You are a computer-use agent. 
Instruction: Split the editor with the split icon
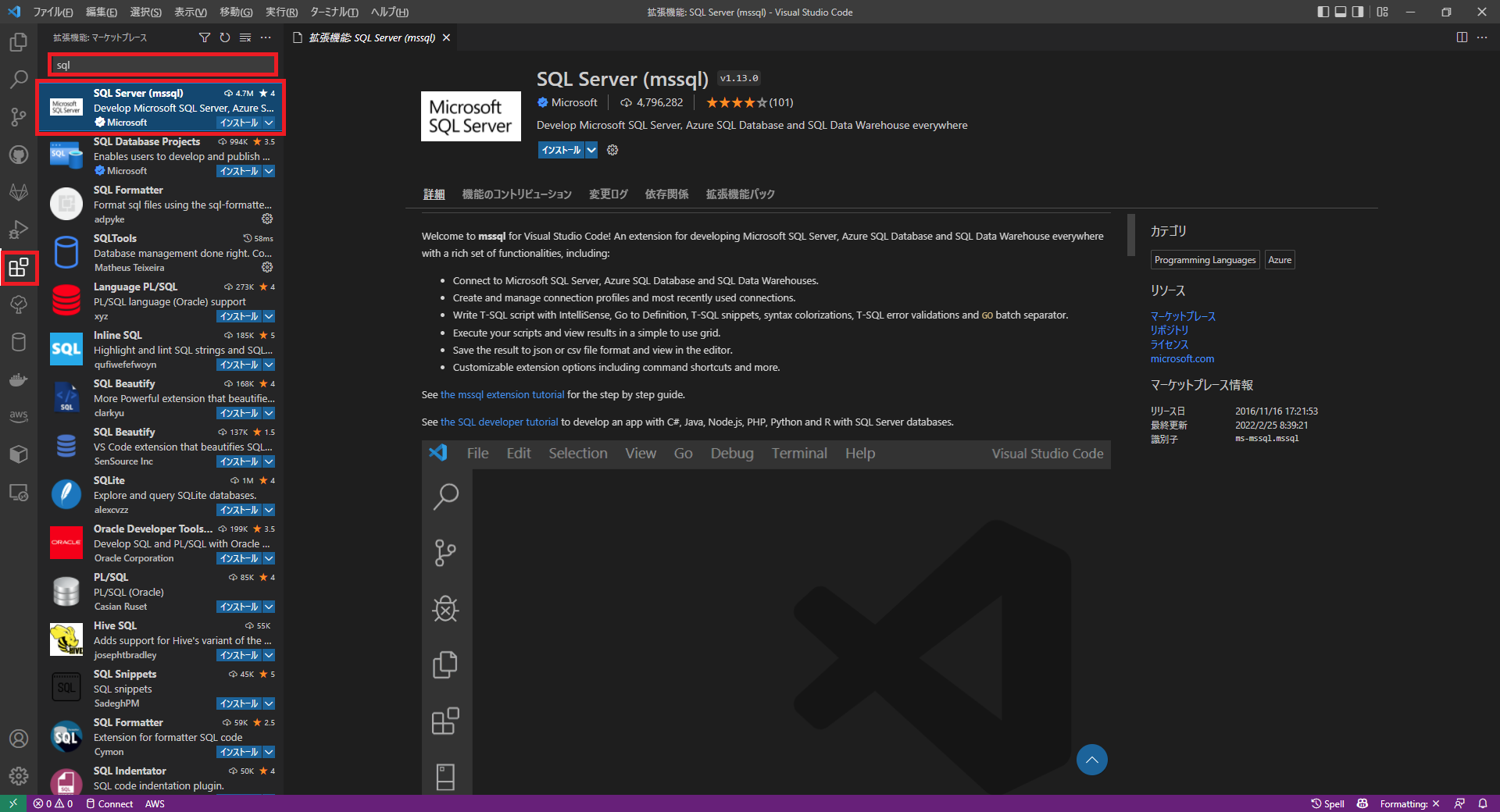pos(1460,37)
